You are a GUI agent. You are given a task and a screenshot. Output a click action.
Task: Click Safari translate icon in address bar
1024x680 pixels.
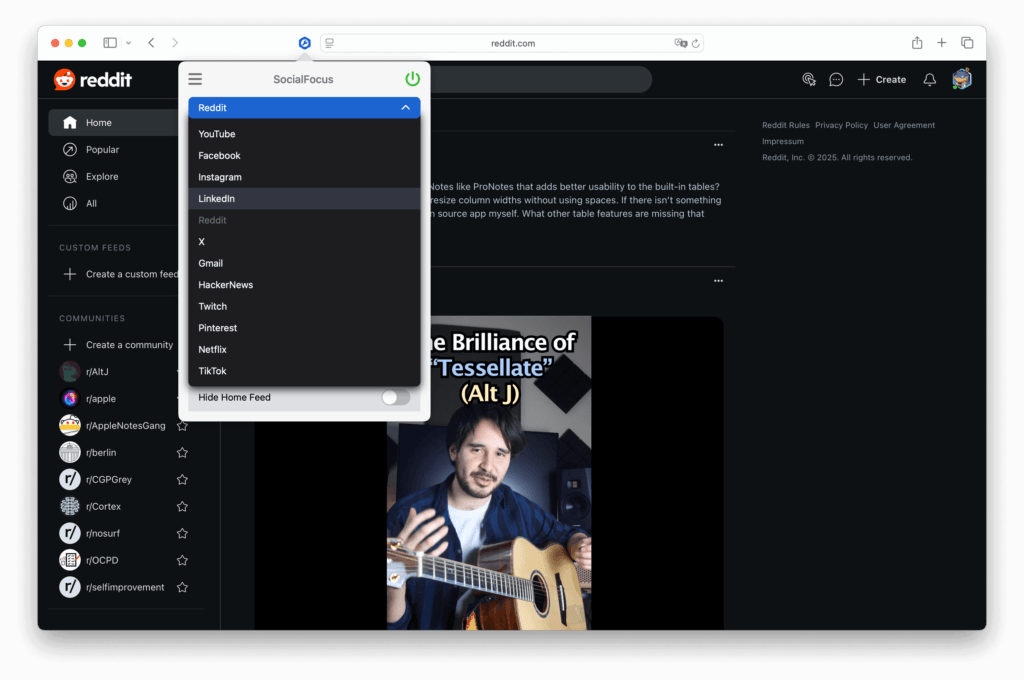680,43
